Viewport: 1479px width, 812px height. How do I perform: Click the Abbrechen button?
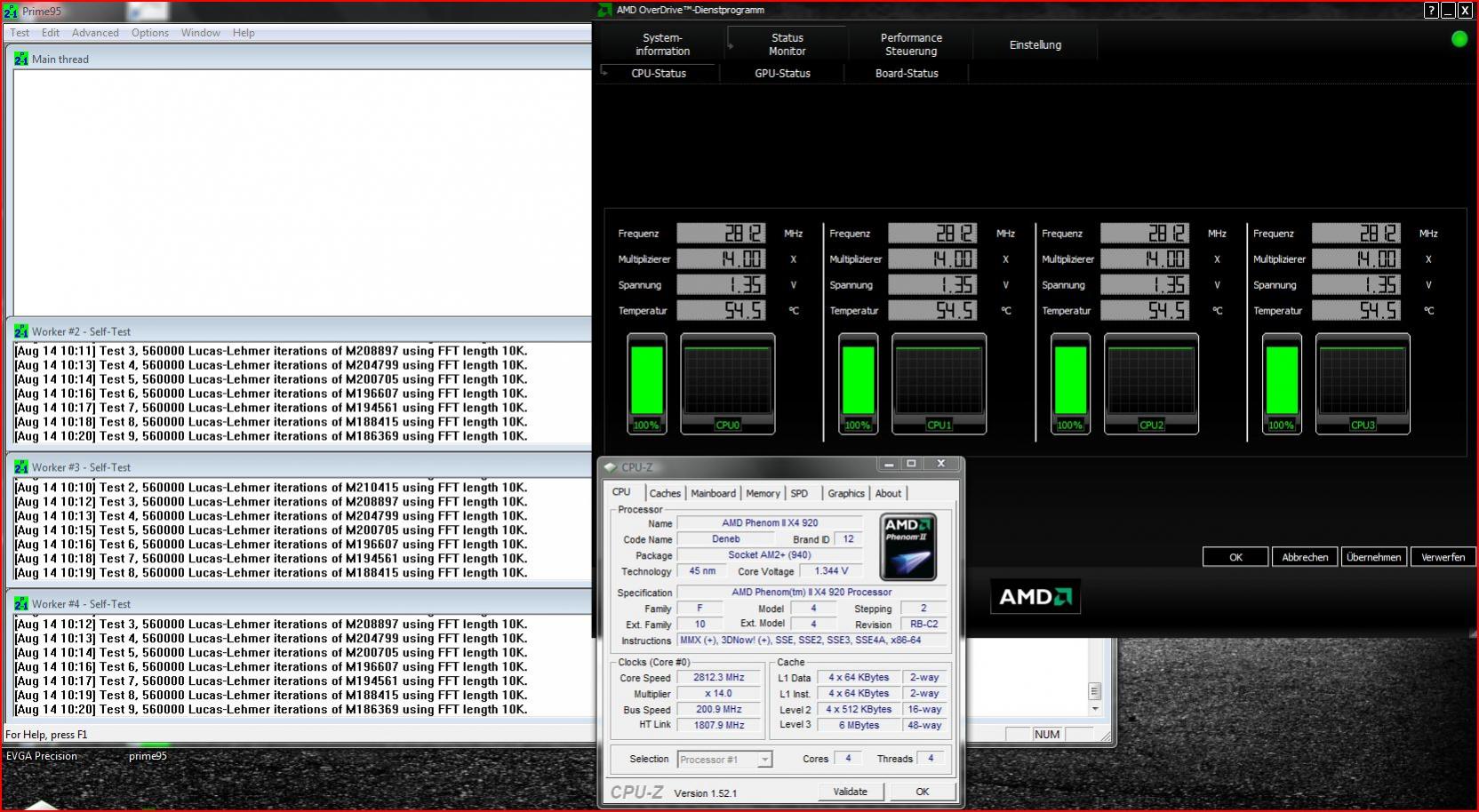click(x=1305, y=557)
